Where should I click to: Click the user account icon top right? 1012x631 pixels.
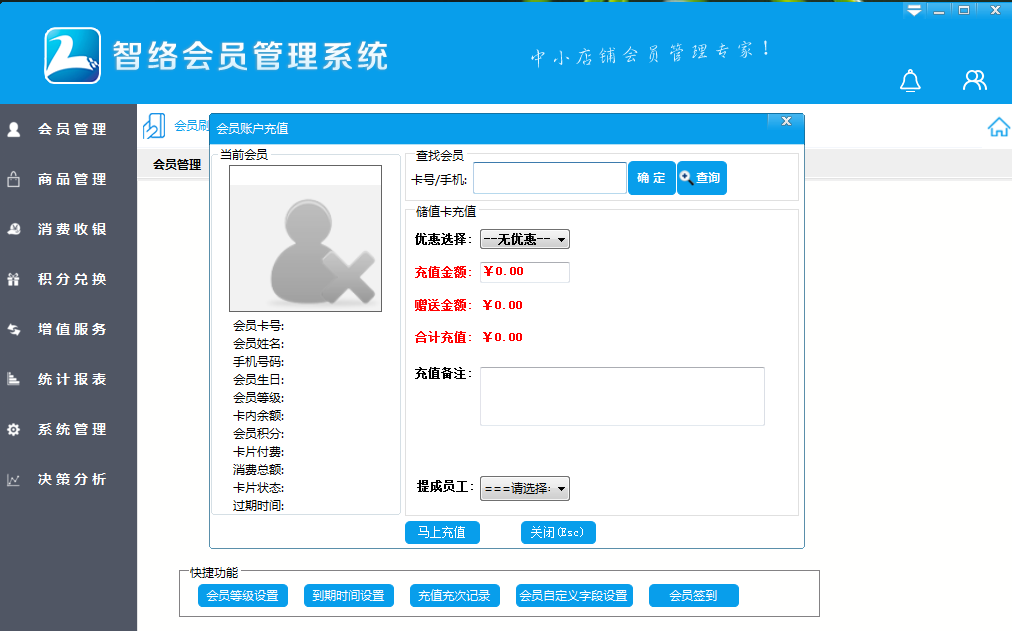[974, 80]
